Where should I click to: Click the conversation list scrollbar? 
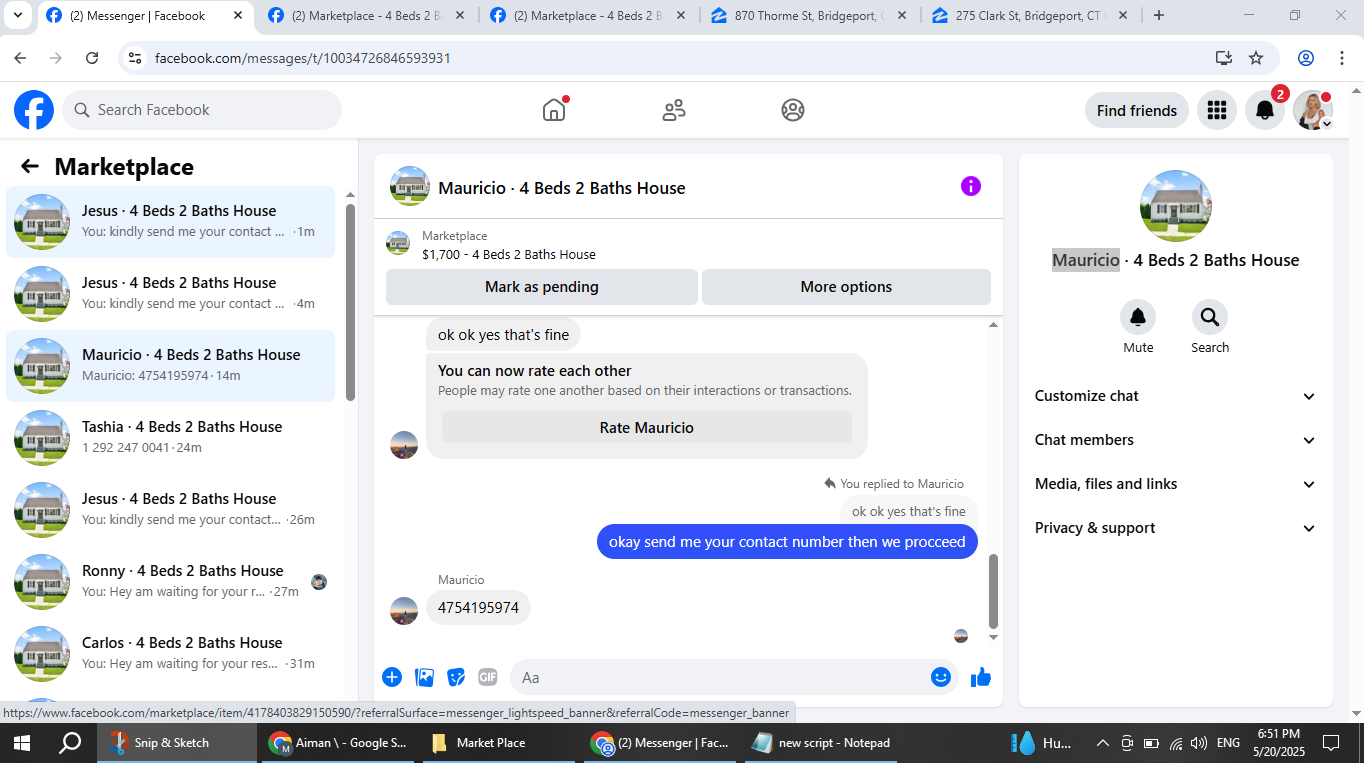pos(350,302)
